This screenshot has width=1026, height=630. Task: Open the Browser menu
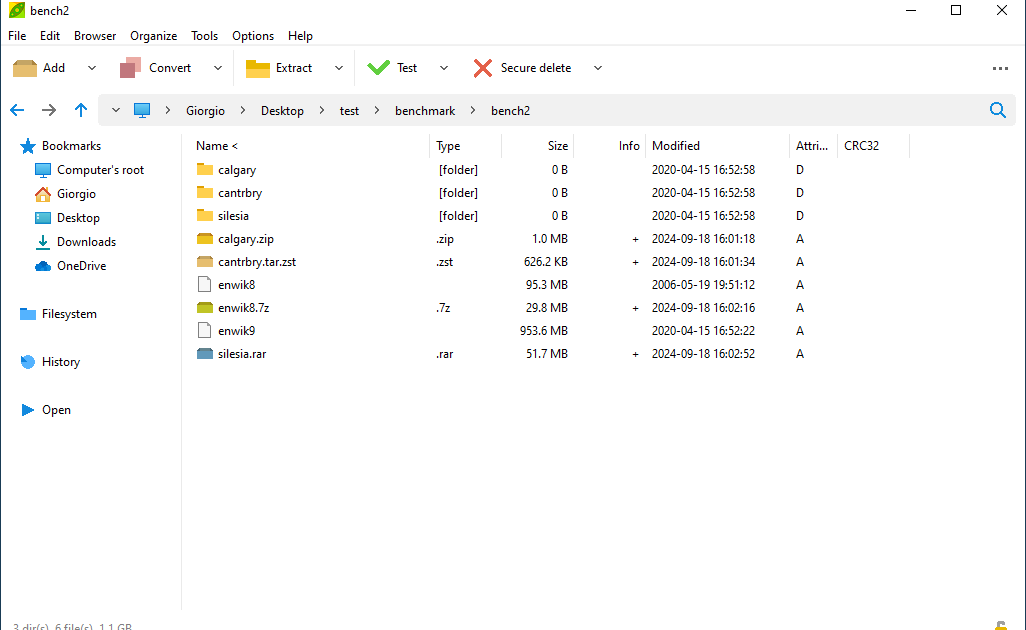[95, 36]
